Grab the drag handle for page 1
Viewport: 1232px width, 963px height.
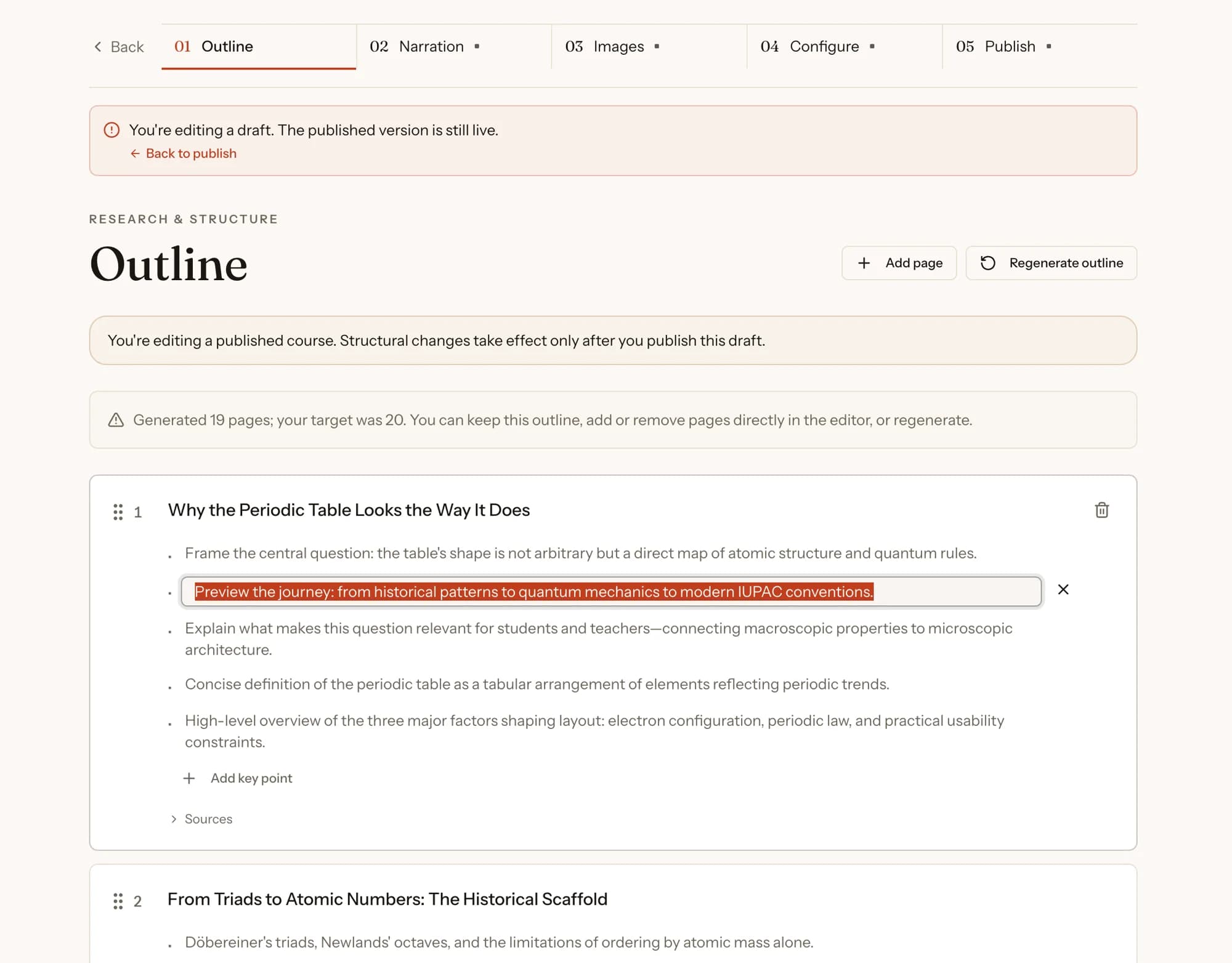(118, 512)
